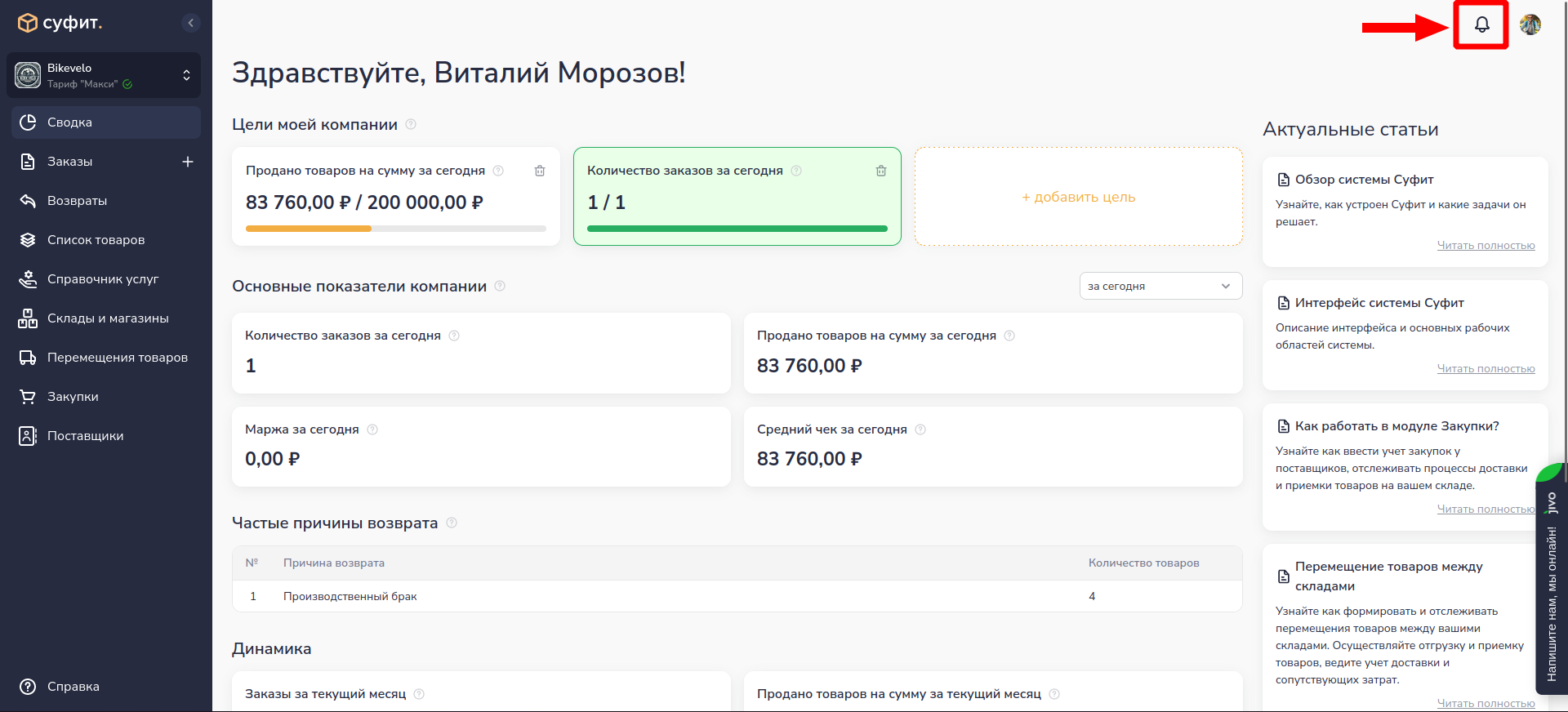Open Перемещения товаров
The image size is (1568, 712).
pyautogui.click(x=106, y=358)
